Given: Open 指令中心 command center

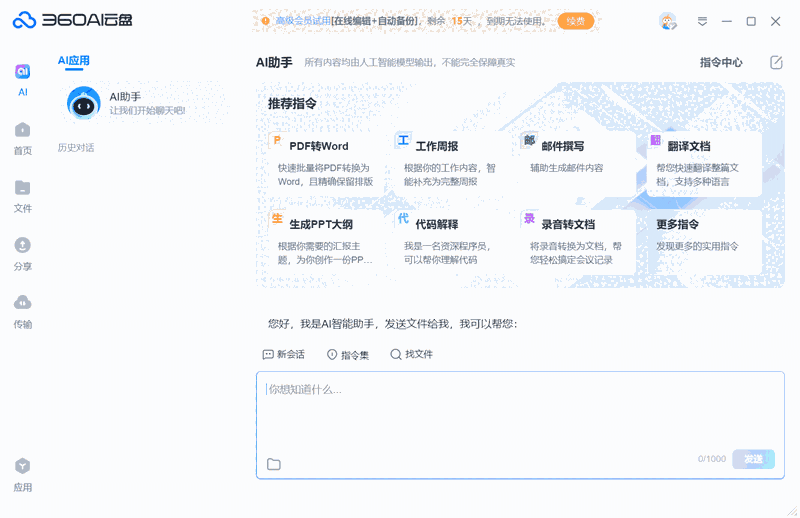Looking at the screenshot, I should 721,62.
